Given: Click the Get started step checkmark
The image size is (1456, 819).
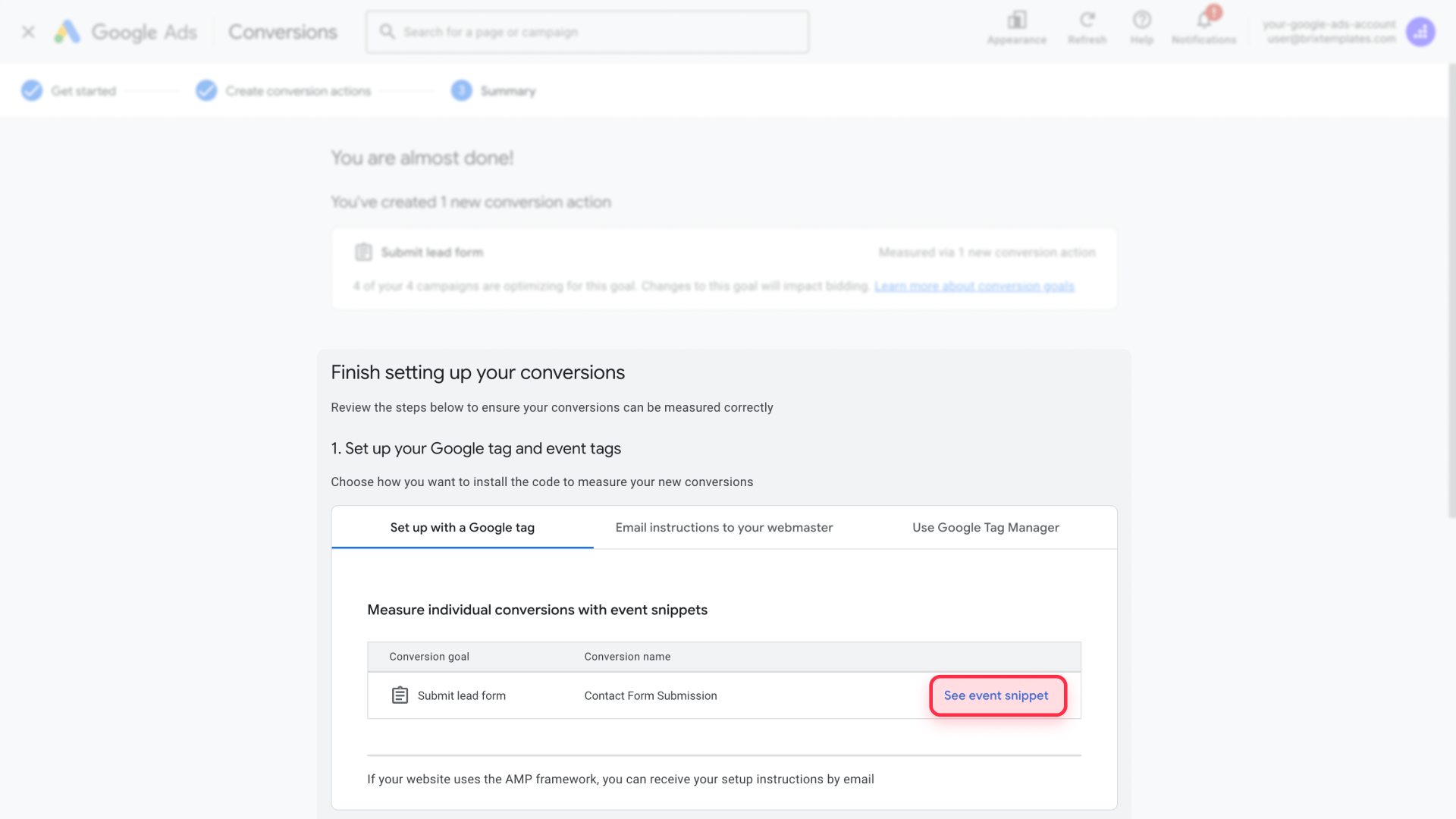Looking at the screenshot, I should pos(32,90).
